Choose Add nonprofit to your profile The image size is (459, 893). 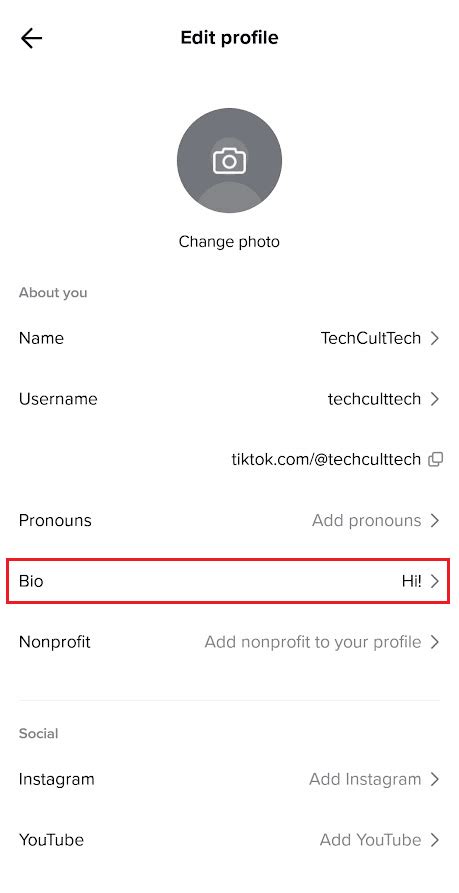click(x=313, y=642)
